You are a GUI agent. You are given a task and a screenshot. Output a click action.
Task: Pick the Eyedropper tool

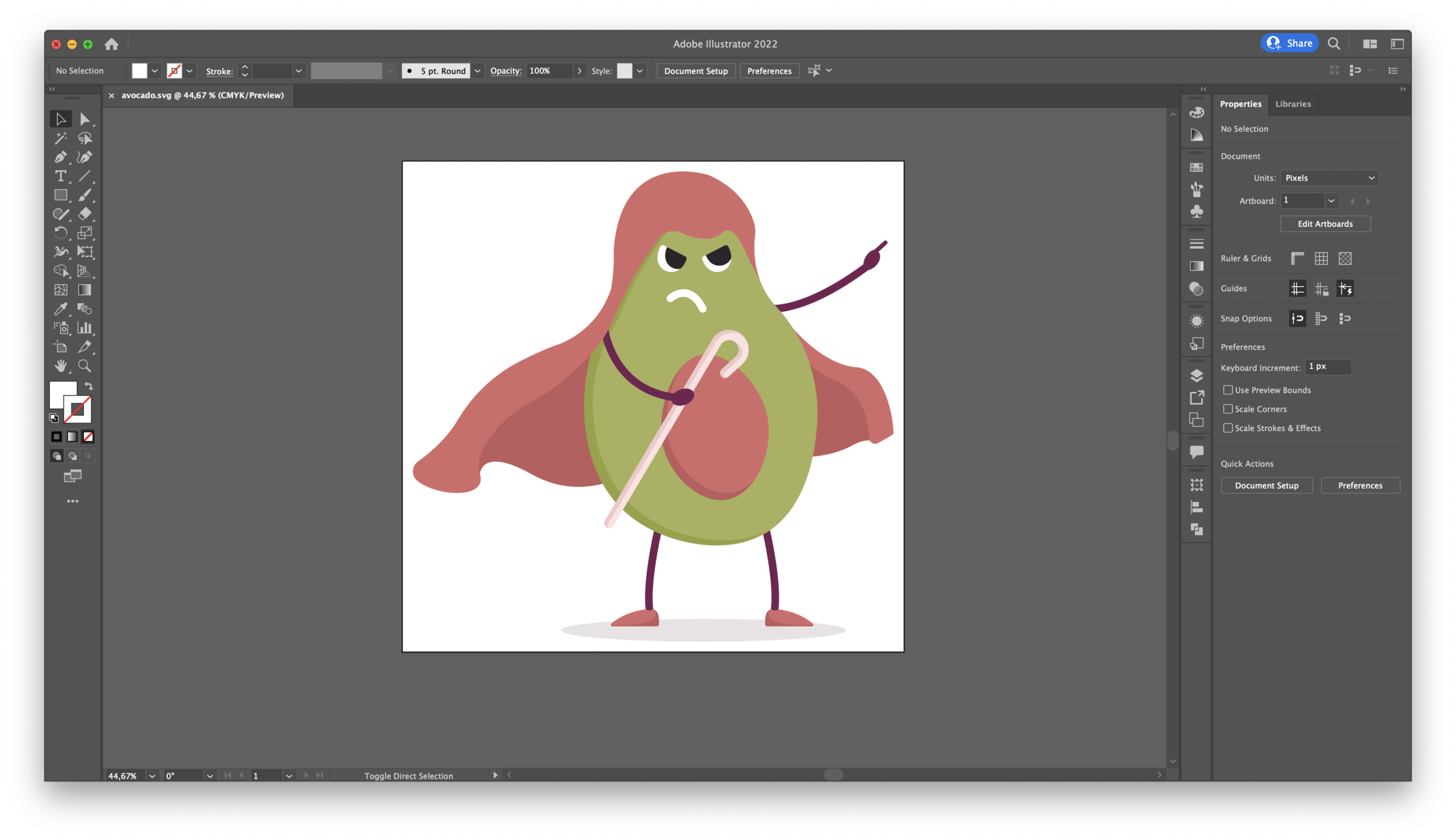(60, 309)
